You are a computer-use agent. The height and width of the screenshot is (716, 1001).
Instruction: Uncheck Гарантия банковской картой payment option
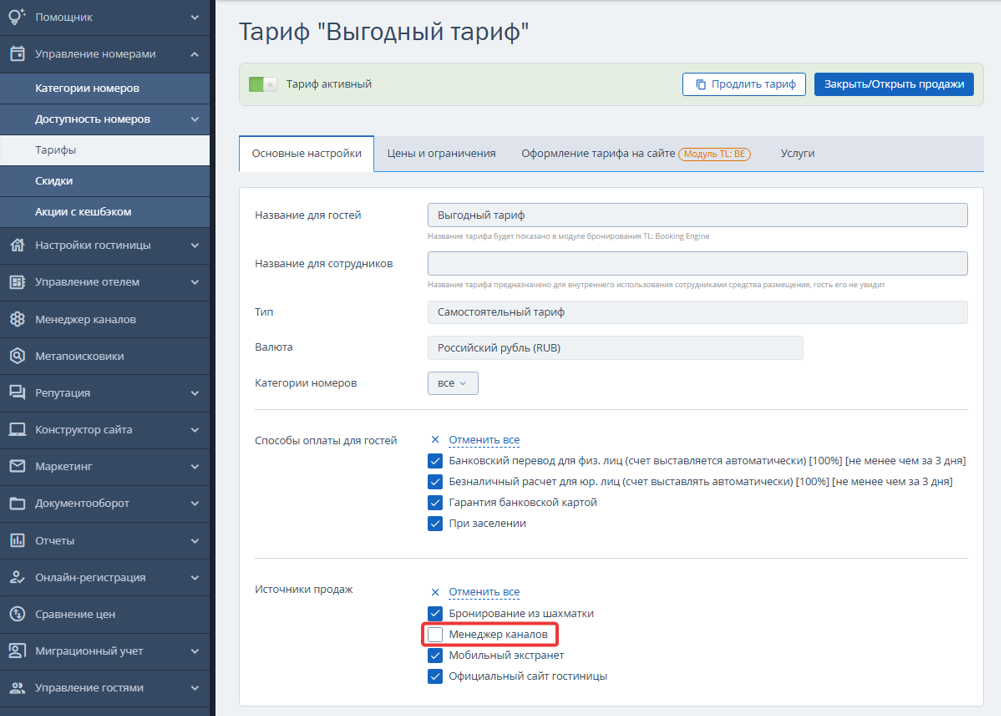(435, 502)
